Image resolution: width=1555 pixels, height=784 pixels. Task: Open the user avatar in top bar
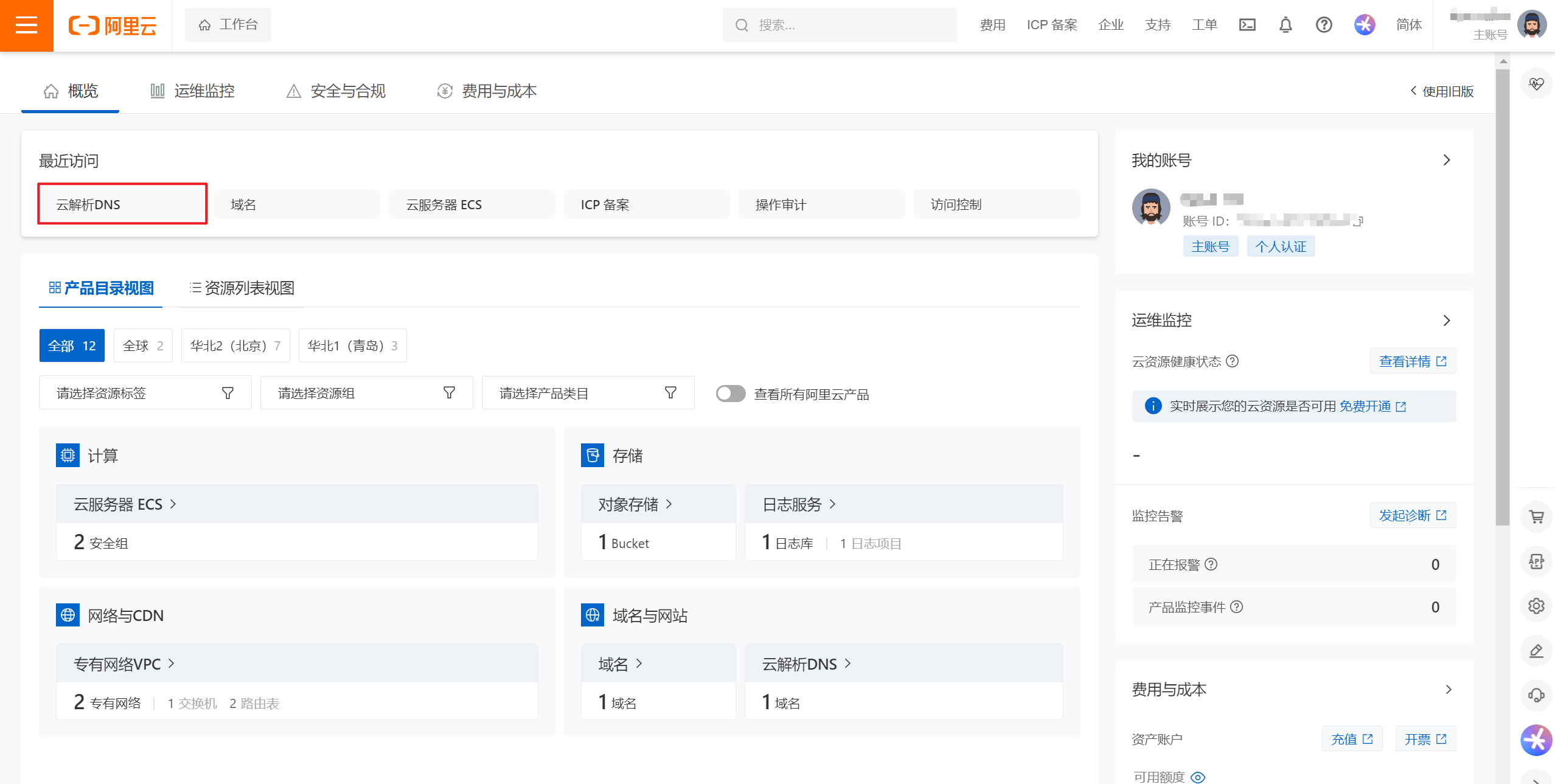point(1532,25)
